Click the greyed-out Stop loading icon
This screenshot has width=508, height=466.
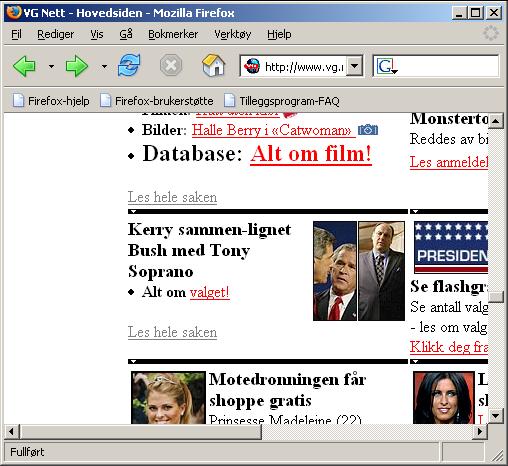pos(171,65)
